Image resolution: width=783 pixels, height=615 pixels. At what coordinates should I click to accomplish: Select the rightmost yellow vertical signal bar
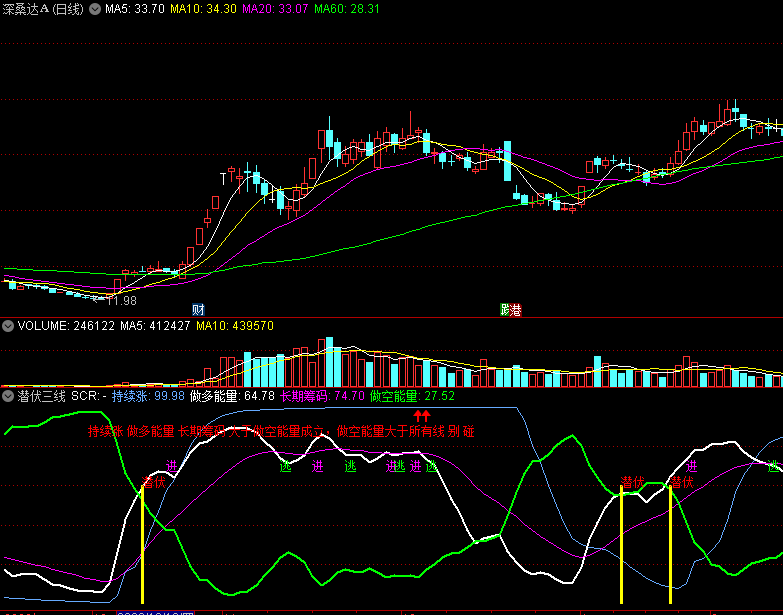(670, 545)
